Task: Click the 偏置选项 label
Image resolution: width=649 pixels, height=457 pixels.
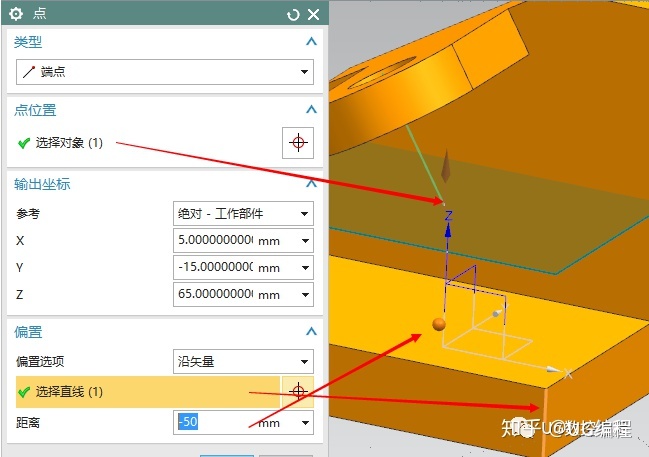Action: 40,362
